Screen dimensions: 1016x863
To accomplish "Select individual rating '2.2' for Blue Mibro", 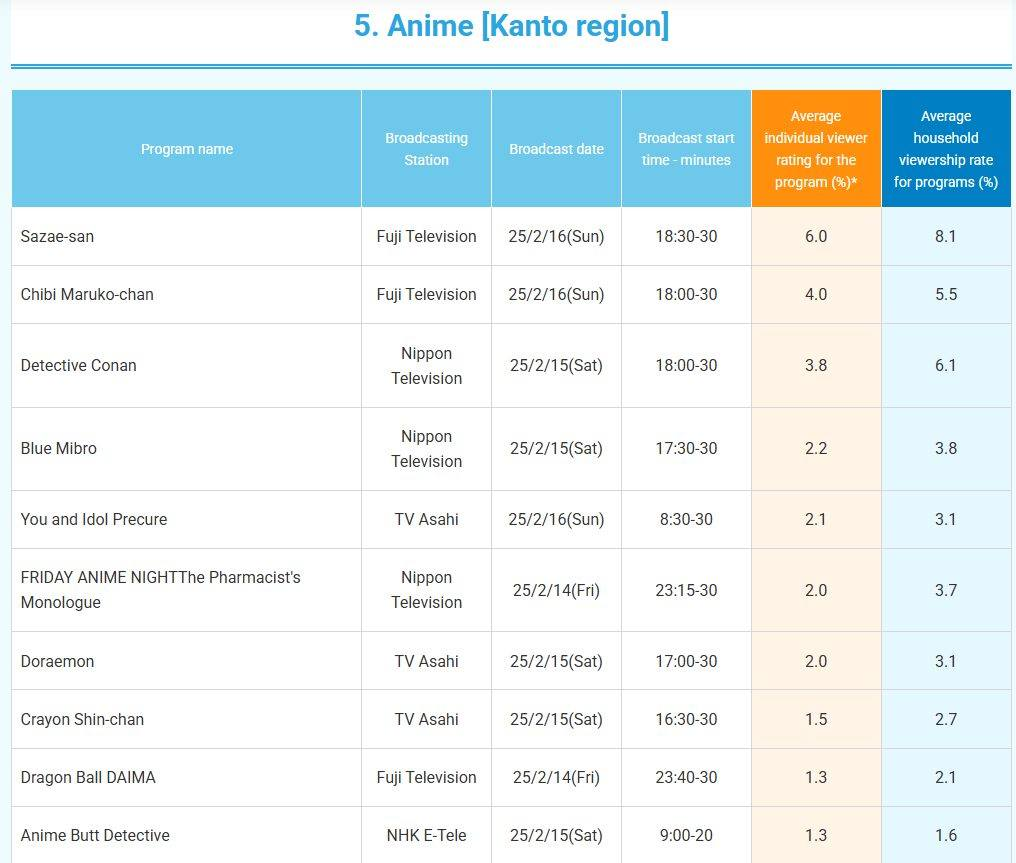I will (816, 448).
